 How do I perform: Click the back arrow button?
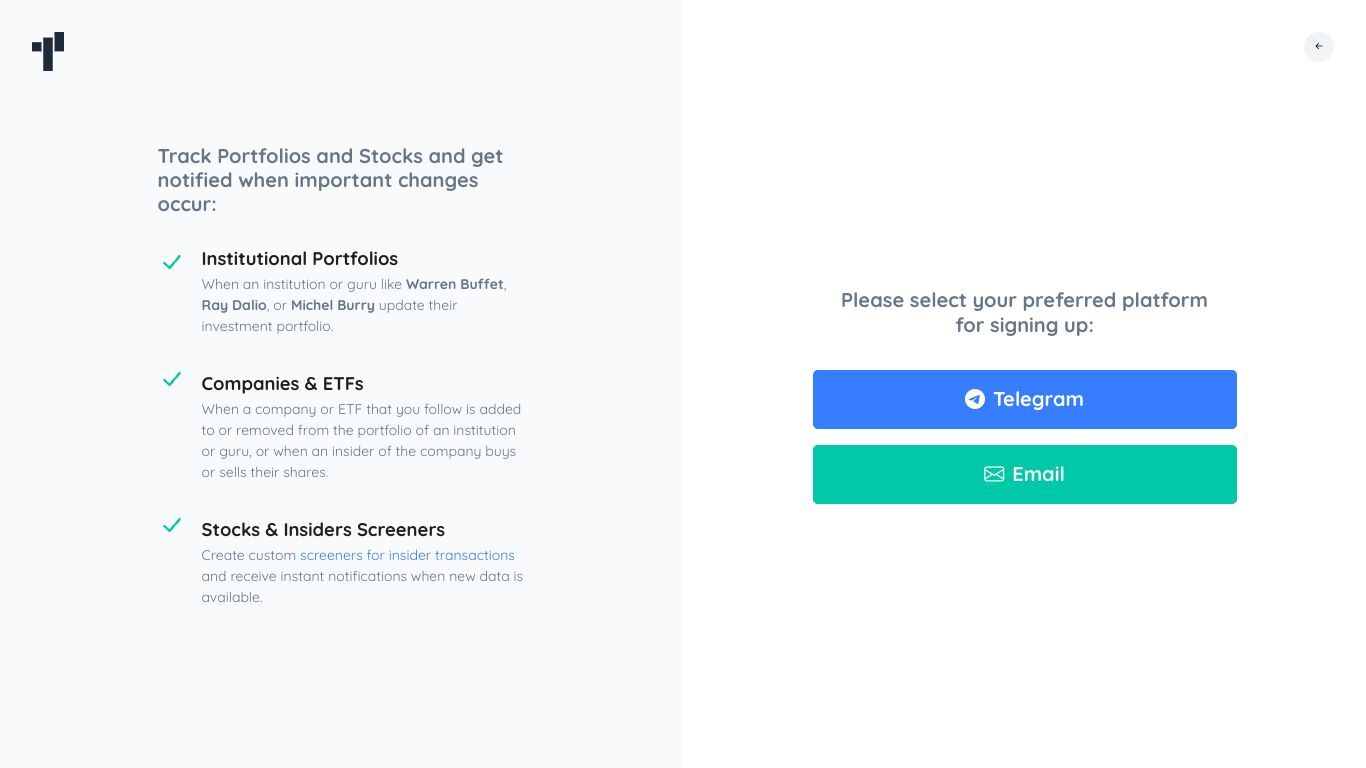pos(1318,46)
